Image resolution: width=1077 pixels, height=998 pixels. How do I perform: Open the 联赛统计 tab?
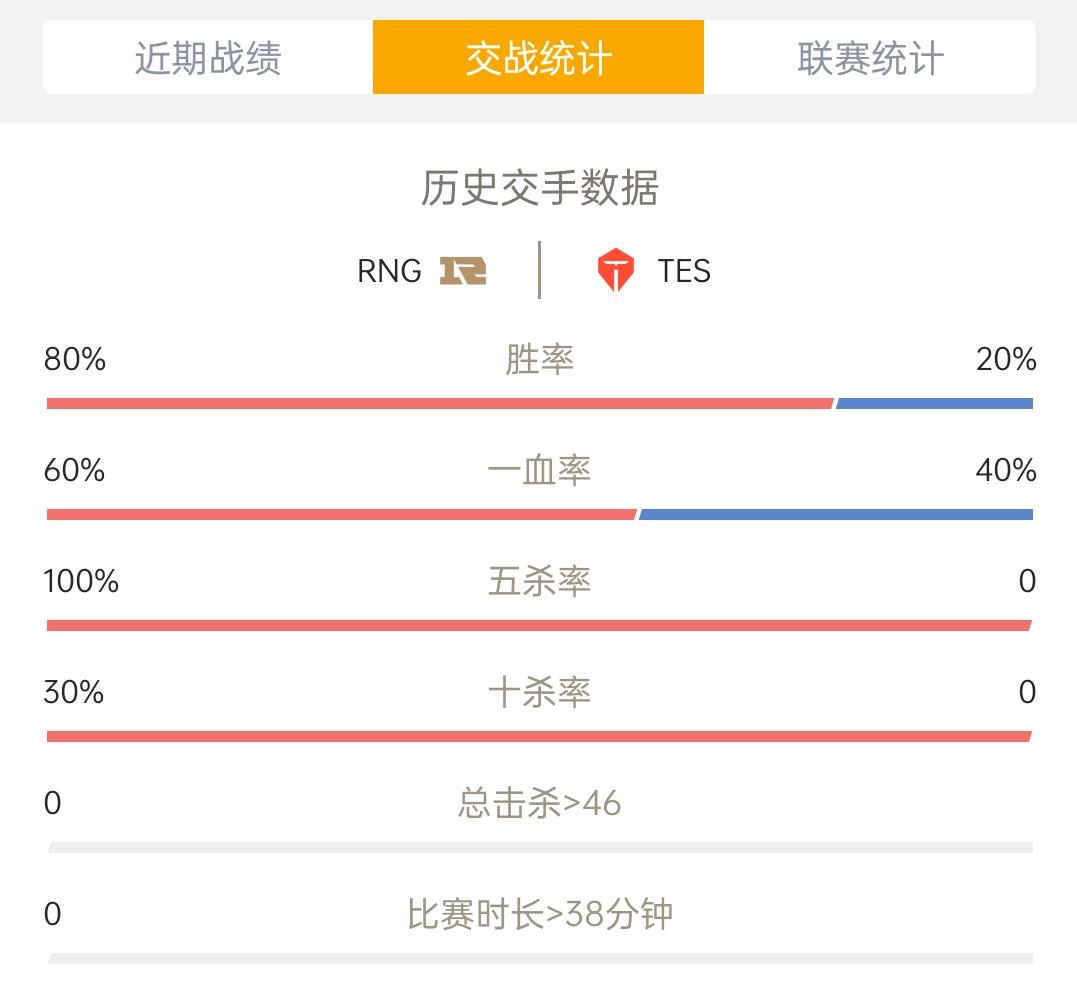point(870,57)
